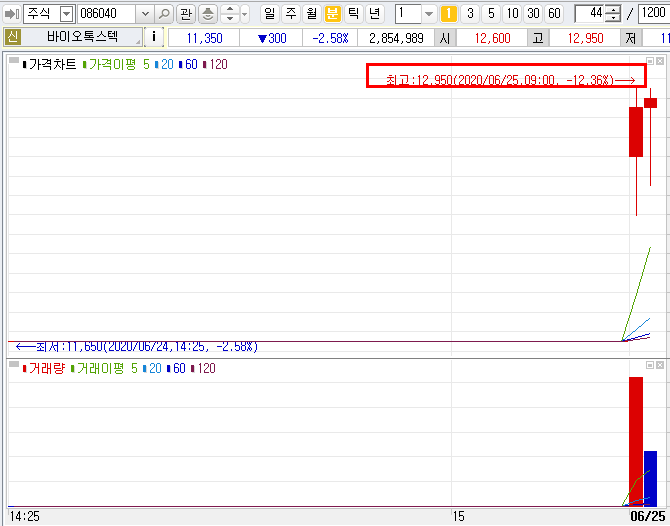670x526 pixels.
Task: Switch chart to daily 일 period
Action: [270, 14]
